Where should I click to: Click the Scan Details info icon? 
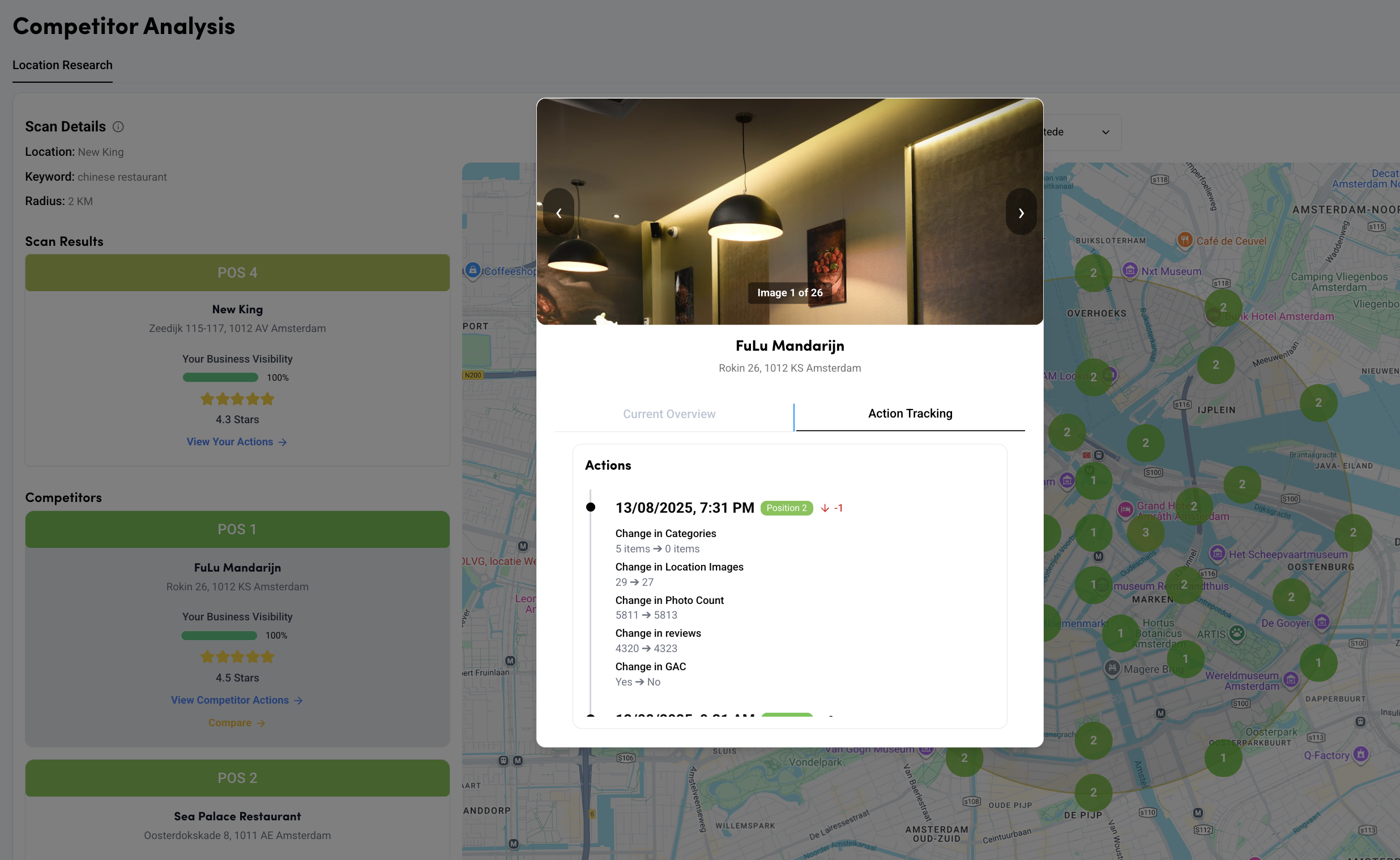click(118, 126)
